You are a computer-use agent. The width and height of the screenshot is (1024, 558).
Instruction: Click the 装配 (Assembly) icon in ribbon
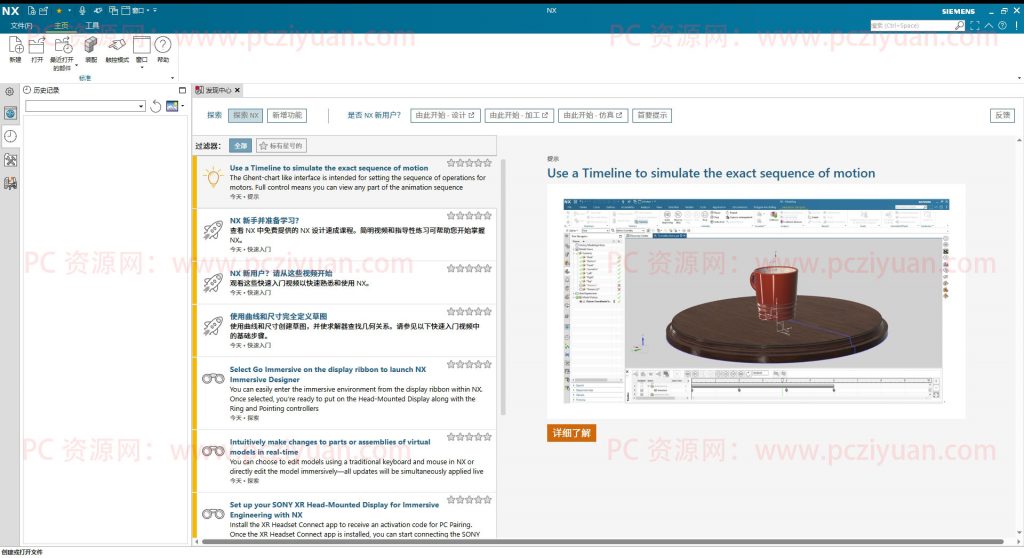tap(91, 45)
